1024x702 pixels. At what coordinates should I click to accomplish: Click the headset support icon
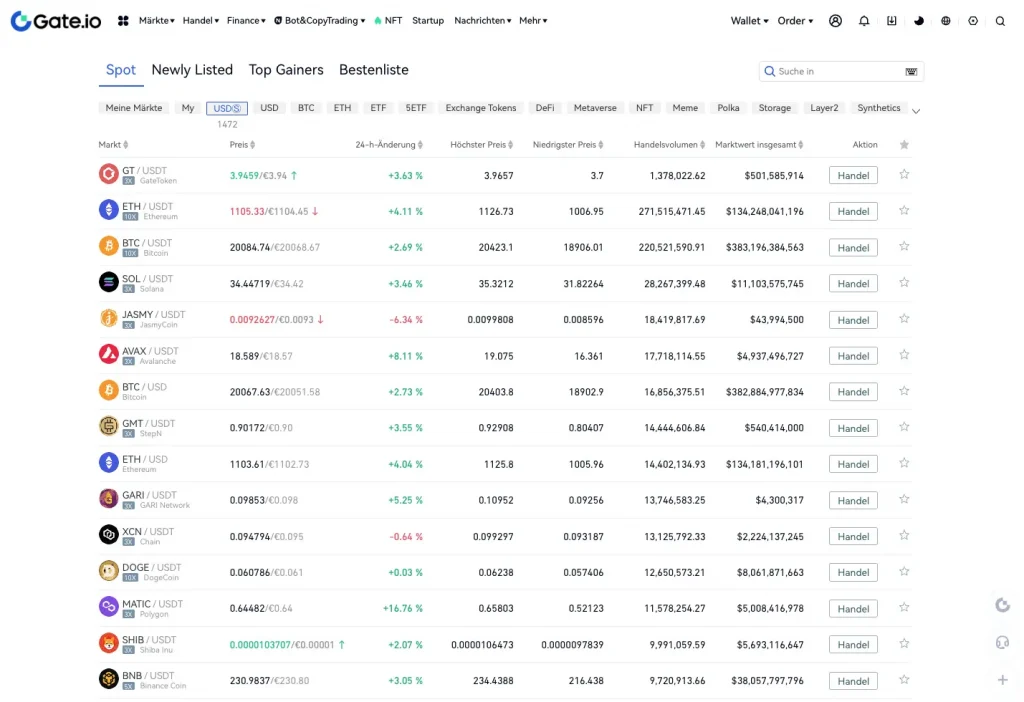(x=1002, y=642)
